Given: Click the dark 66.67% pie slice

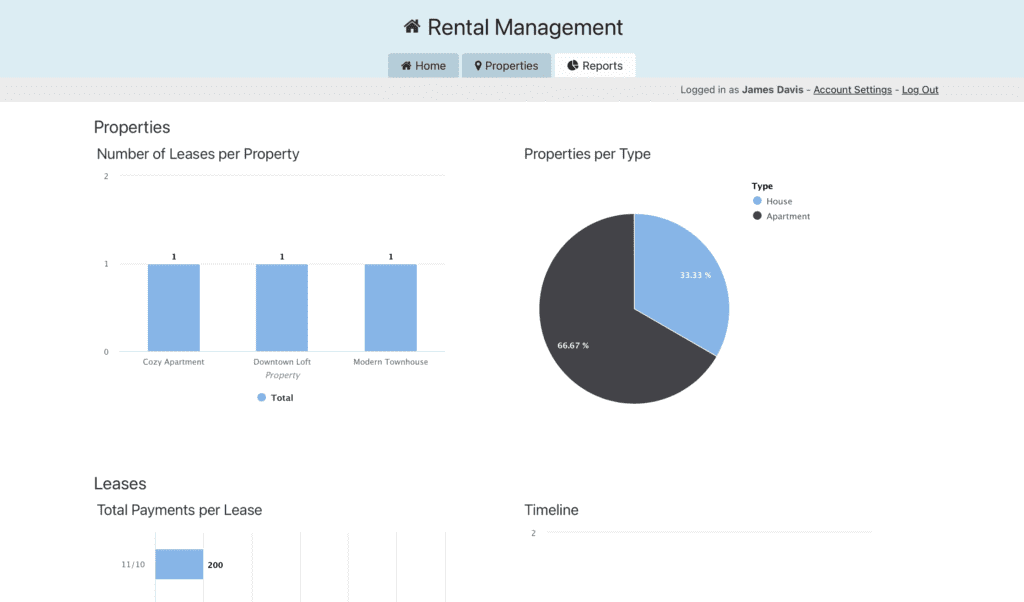Looking at the screenshot, I should coord(600,330).
